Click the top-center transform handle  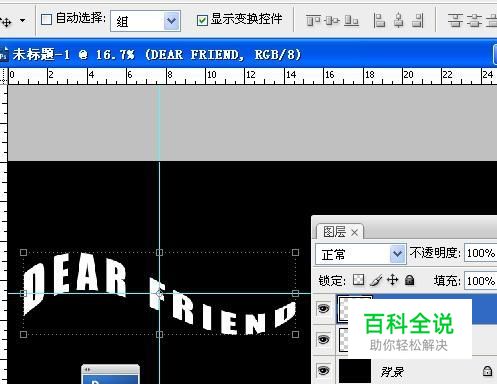(159, 252)
